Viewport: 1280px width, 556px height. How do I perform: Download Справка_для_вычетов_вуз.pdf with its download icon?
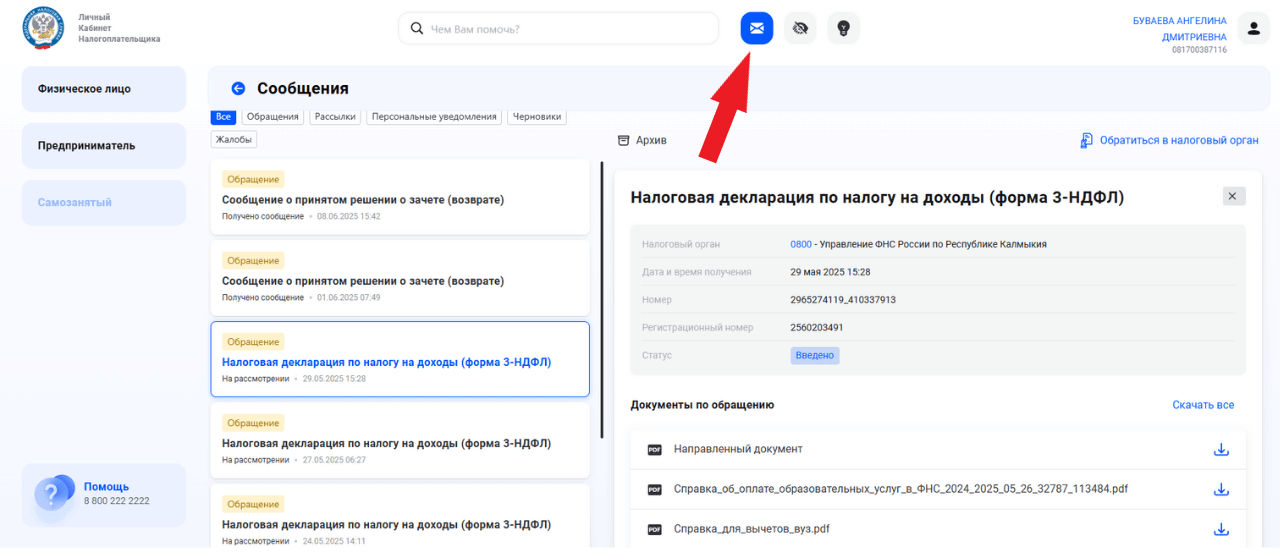(1221, 529)
